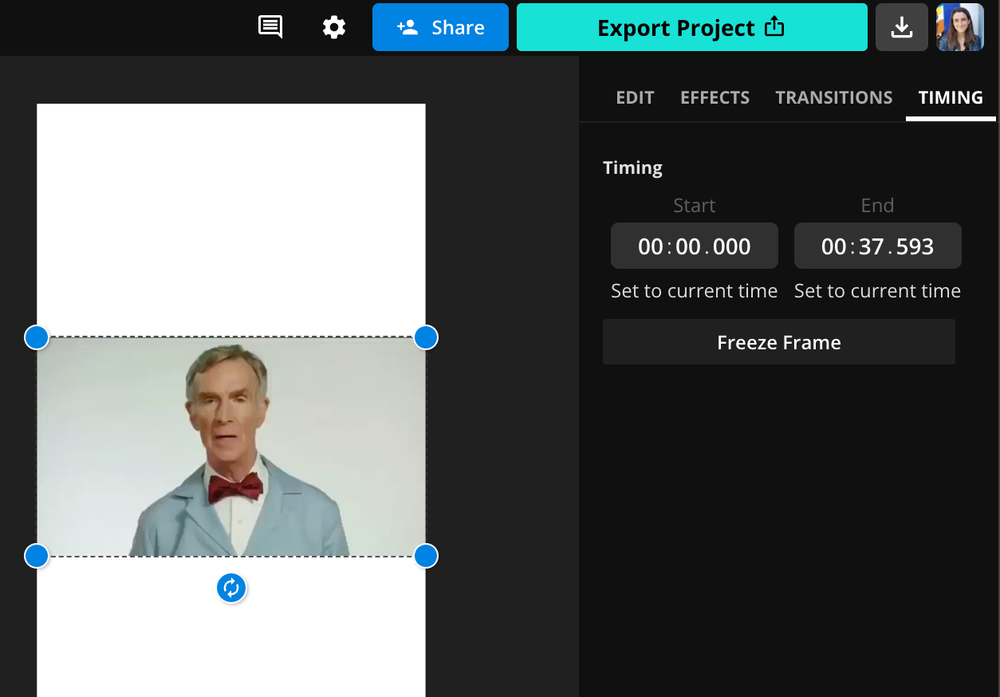Screen dimensions: 1000x697
Task: Click the rotate icon below the video clip
Action: point(231,588)
